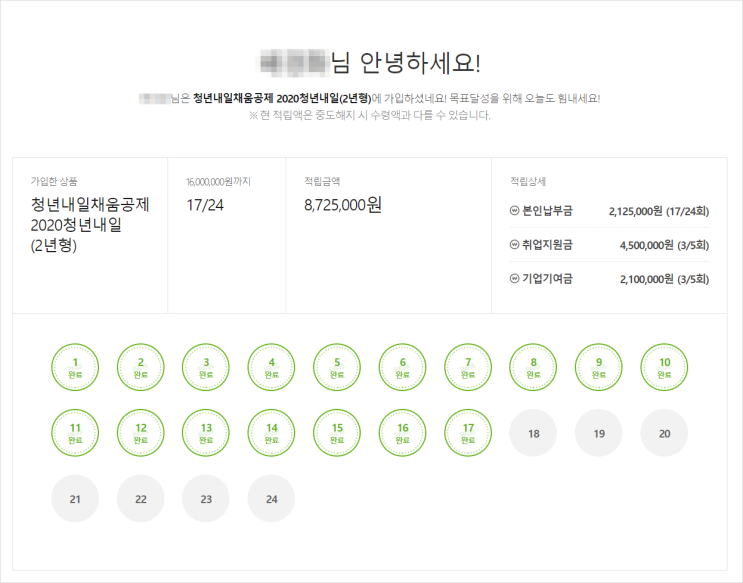
Task: Click the completed installment 9 stamp
Action: pyautogui.click(x=598, y=367)
